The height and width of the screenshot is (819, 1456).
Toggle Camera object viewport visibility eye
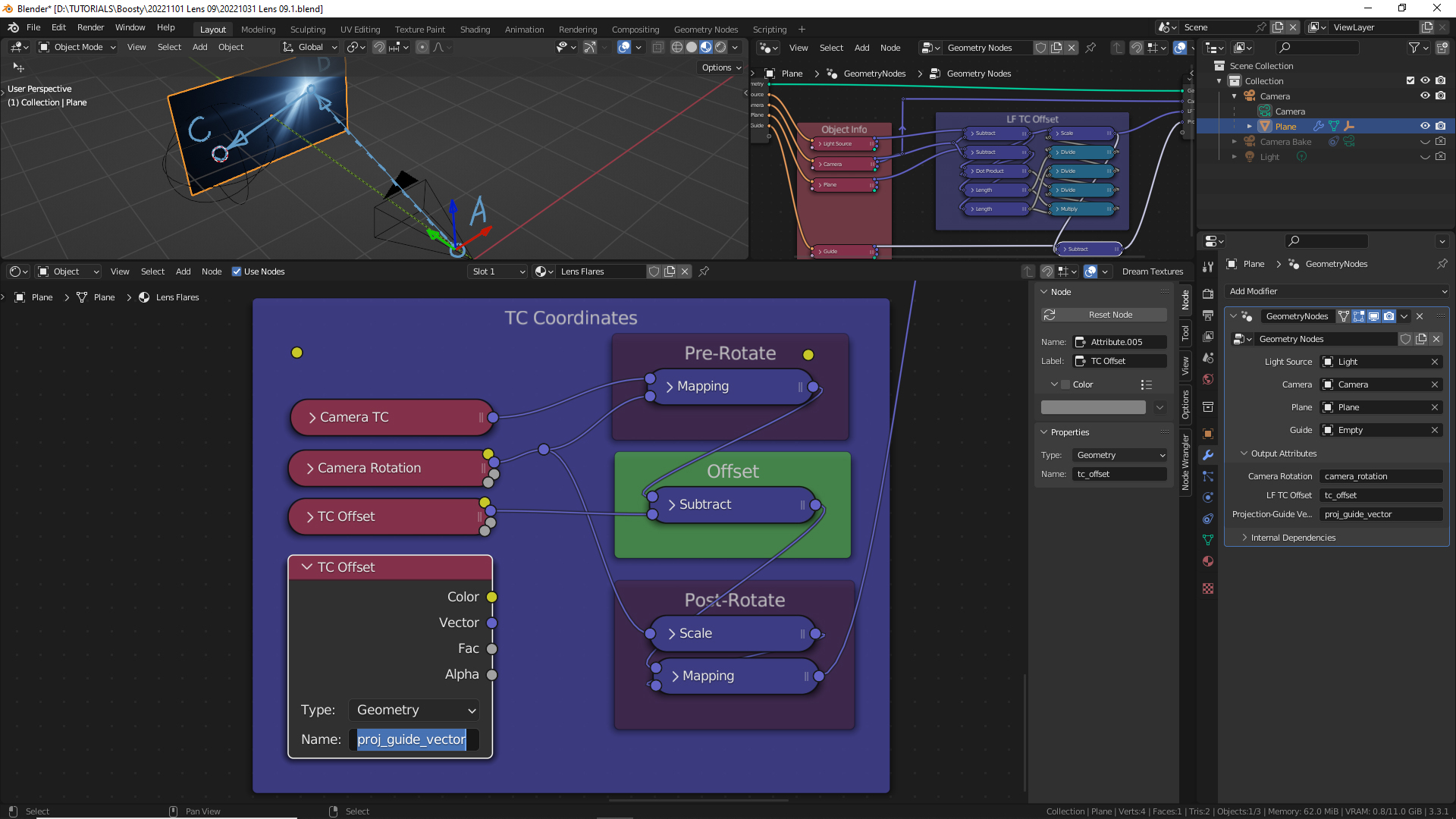point(1425,96)
